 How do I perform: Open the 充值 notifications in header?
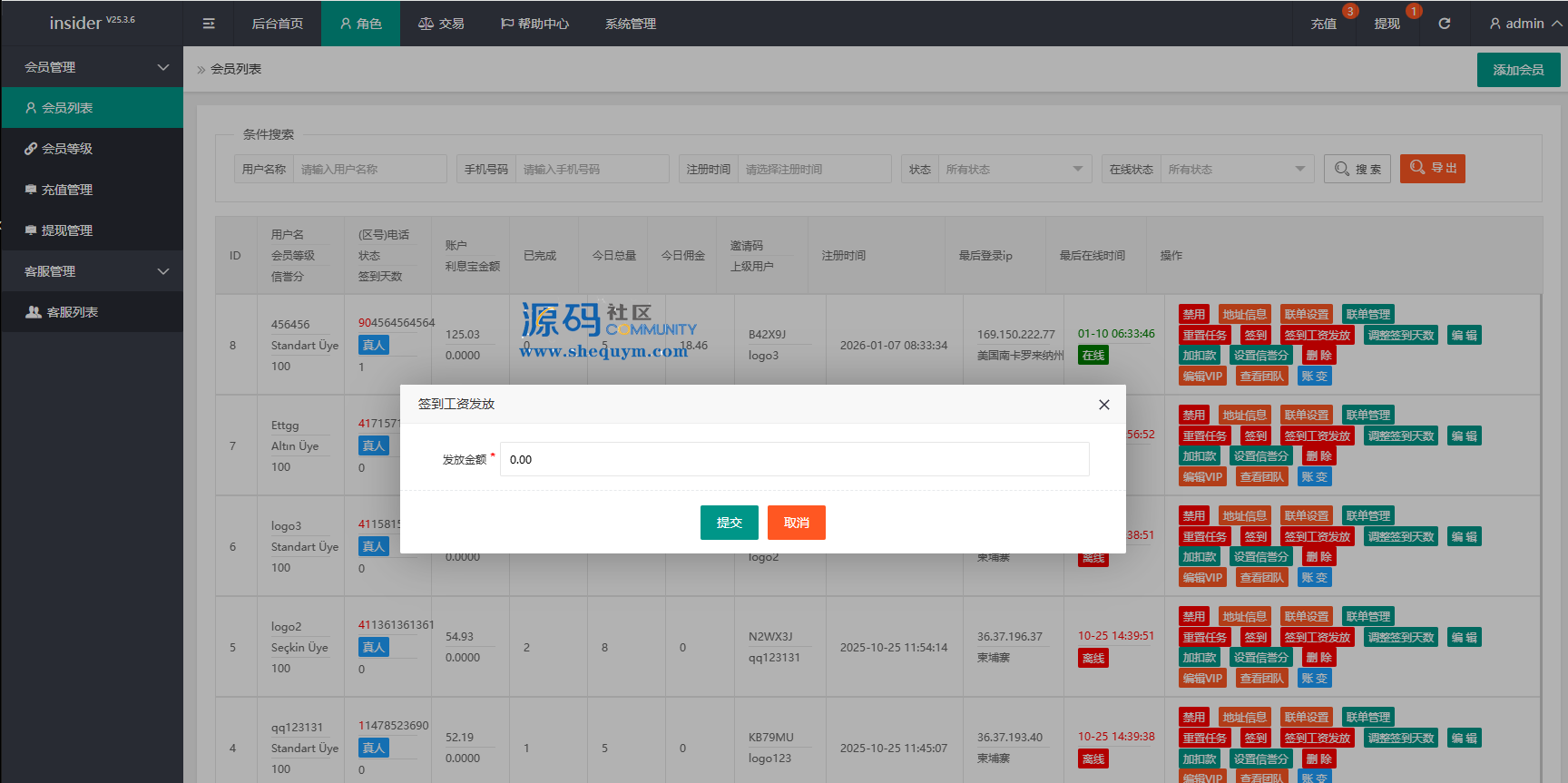click(x=1323, y=24)
